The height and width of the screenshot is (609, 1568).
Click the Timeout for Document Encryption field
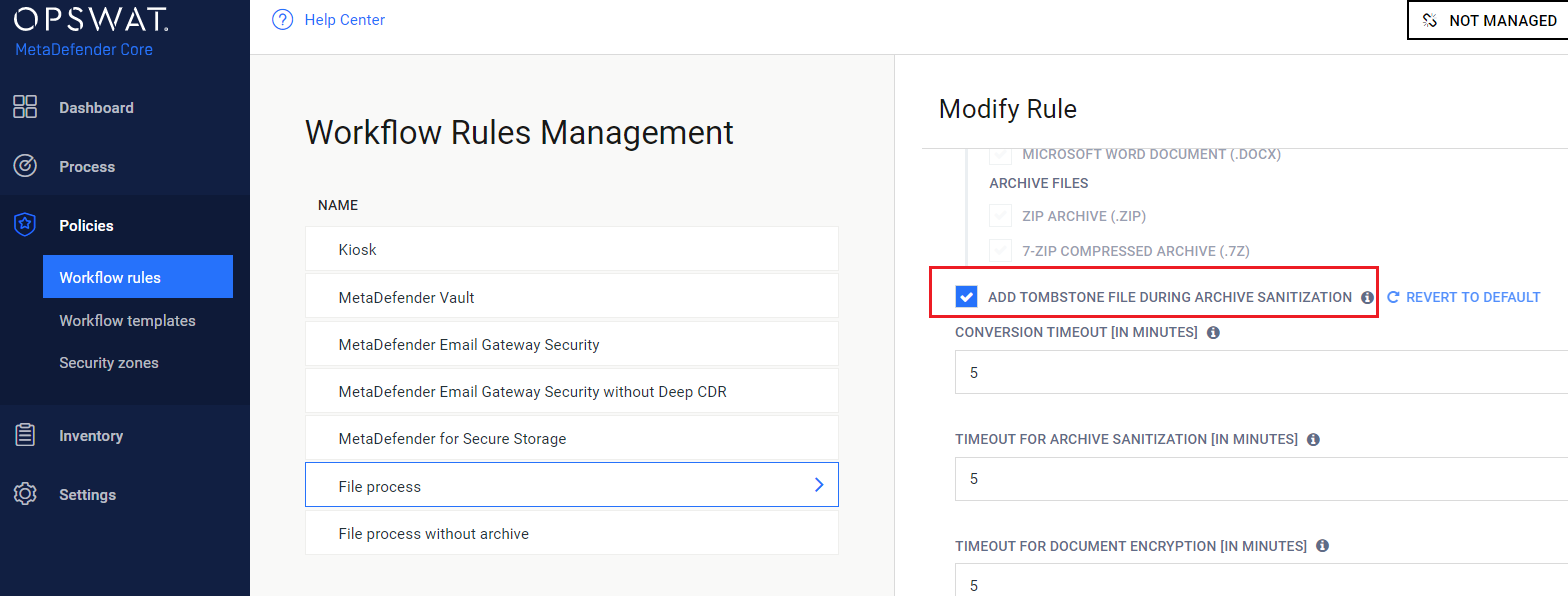pos(1261,581)
